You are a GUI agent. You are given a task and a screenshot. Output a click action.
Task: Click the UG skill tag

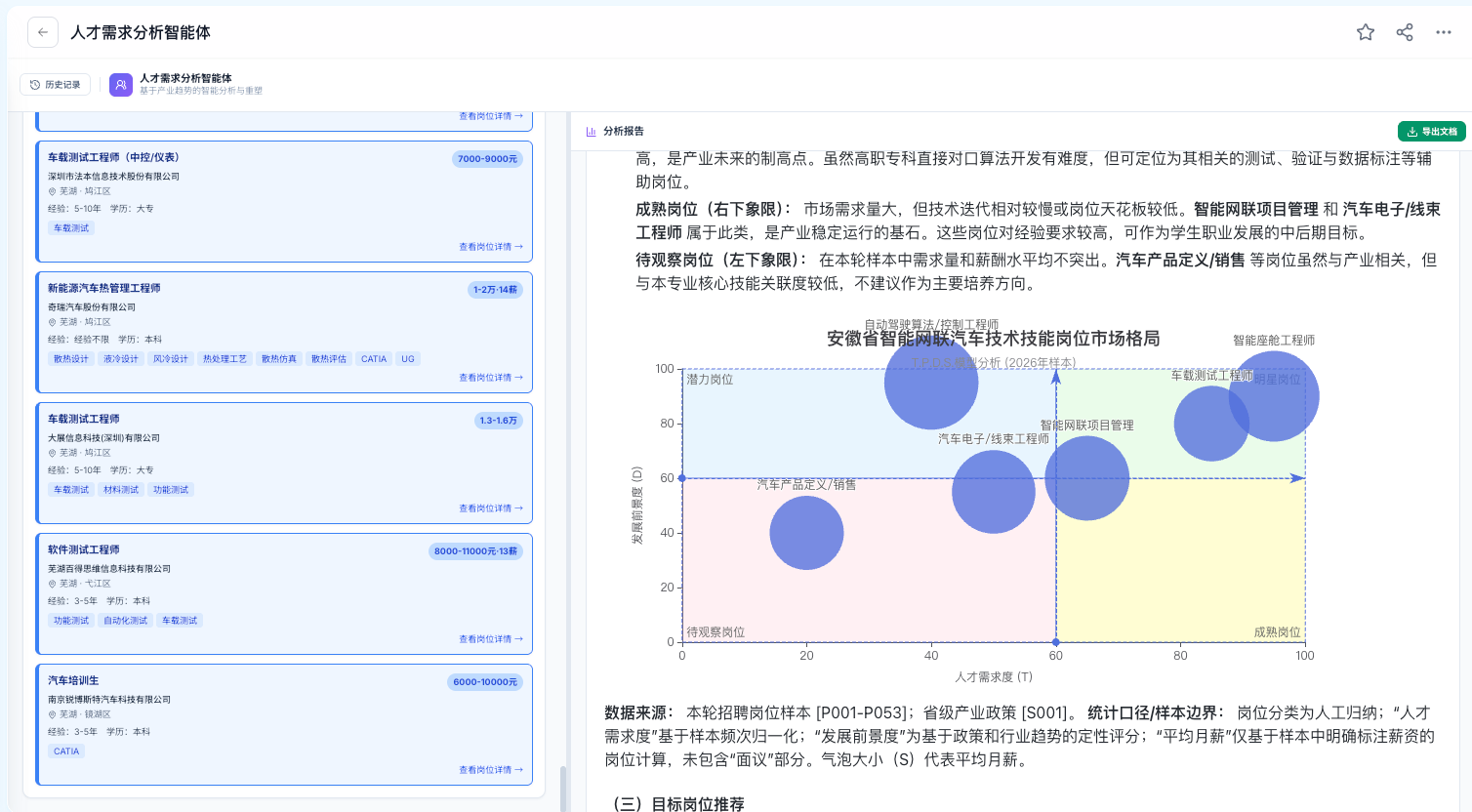tap(408, 359)
